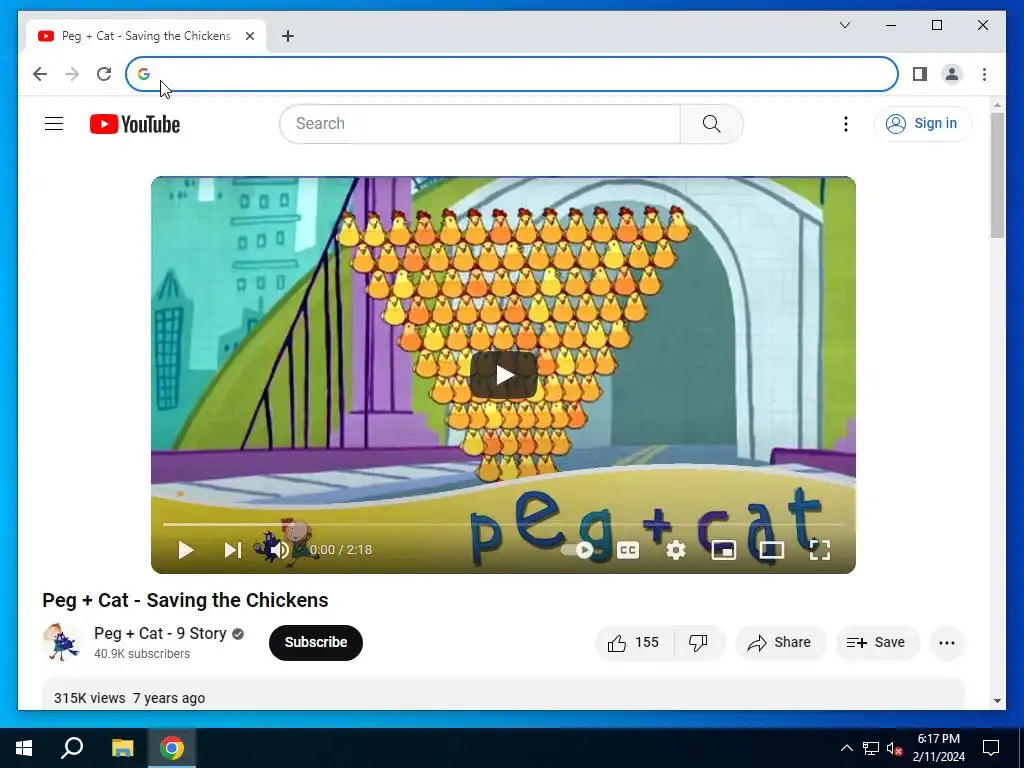The image size is (1024, 768).
Task: Click Chrome icon in taskbar
Action: pyautogui.click(x=172, y=748)
